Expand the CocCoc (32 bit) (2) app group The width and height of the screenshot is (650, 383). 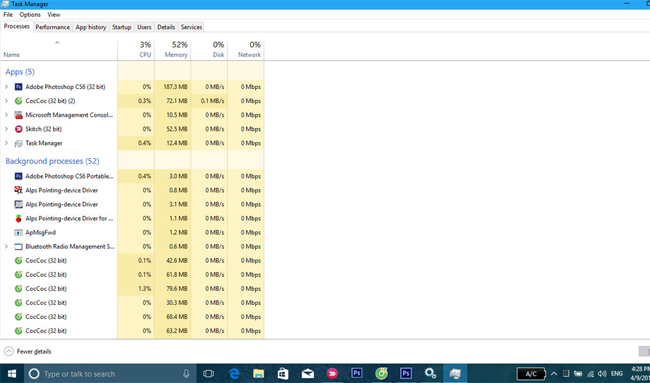pyautogui.click(x=6, y=101)
